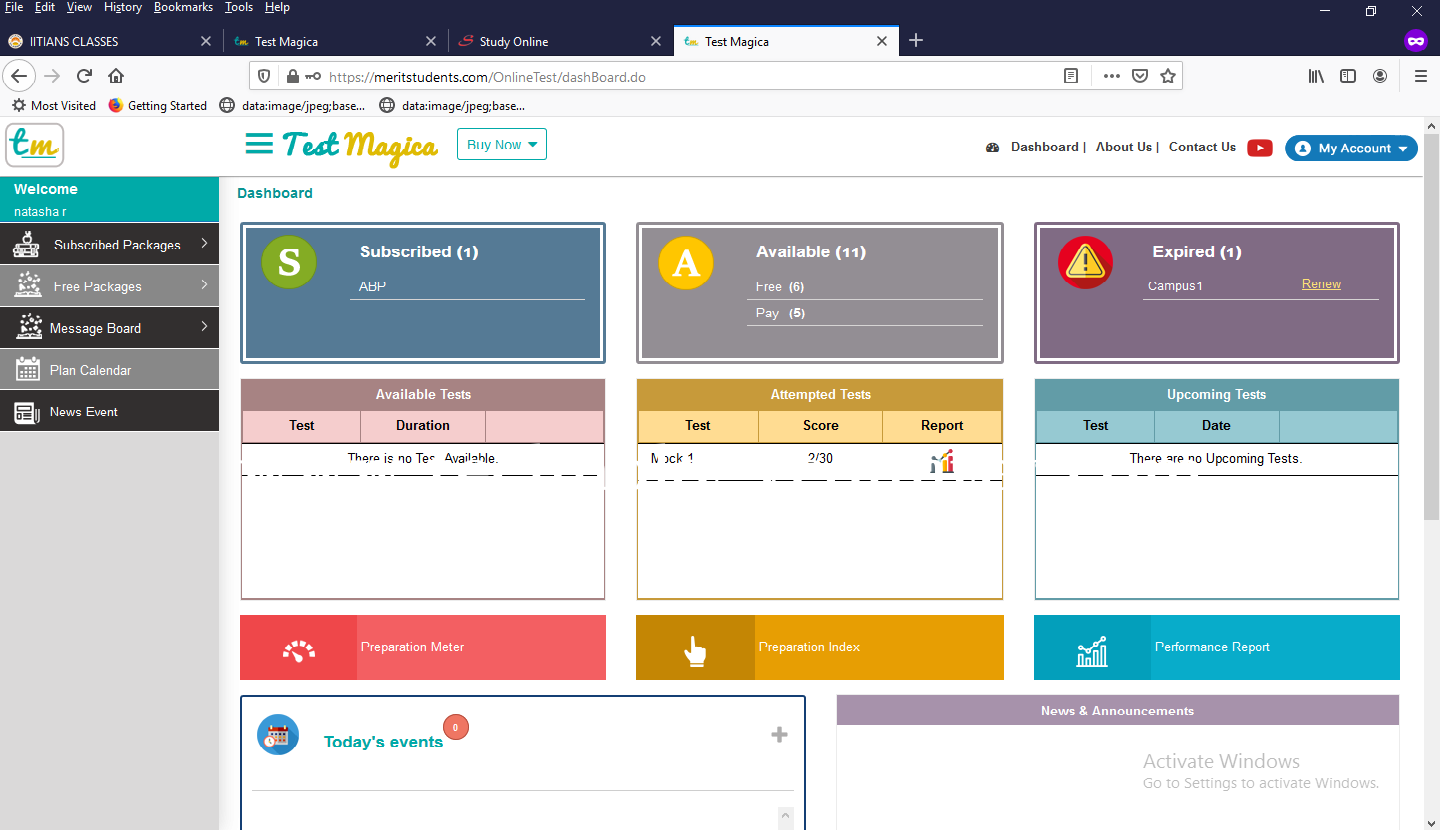Toggle the hamburger sidebar menu icon

259,145
